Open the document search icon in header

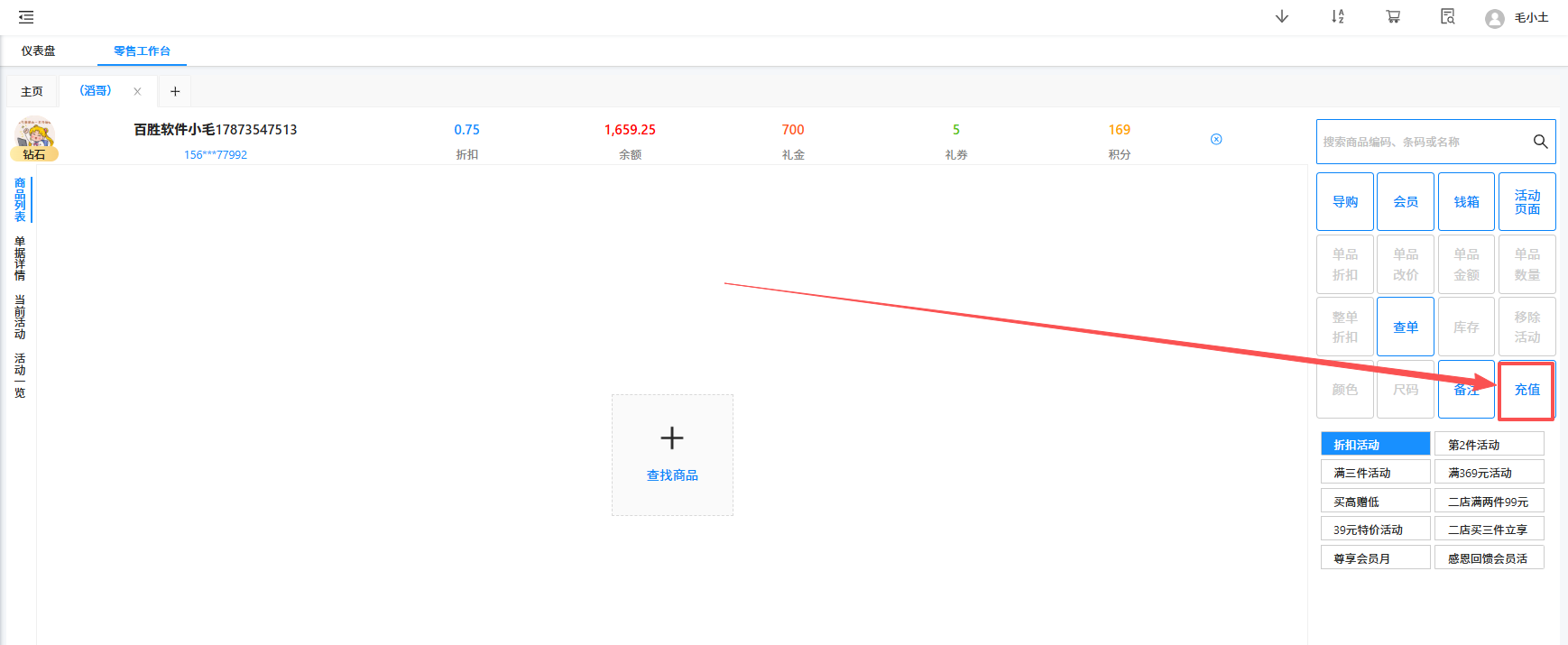click(1447, 17)
